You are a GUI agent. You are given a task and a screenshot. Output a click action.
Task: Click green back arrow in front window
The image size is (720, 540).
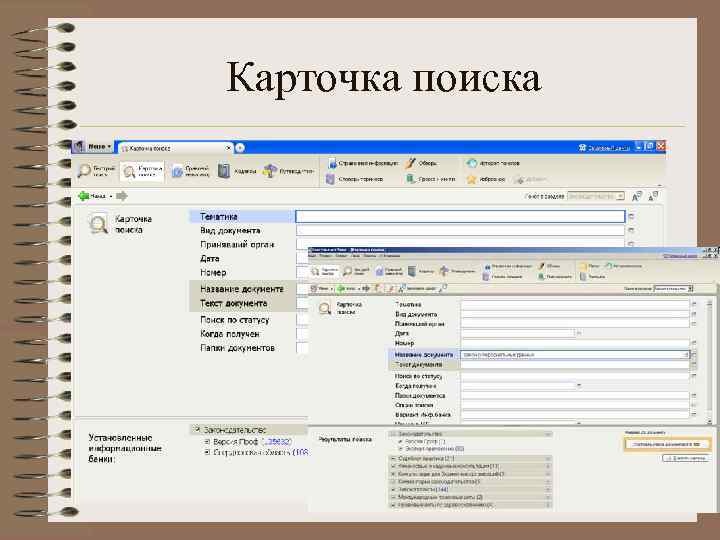pyautogui.click(x=341, y=288)
